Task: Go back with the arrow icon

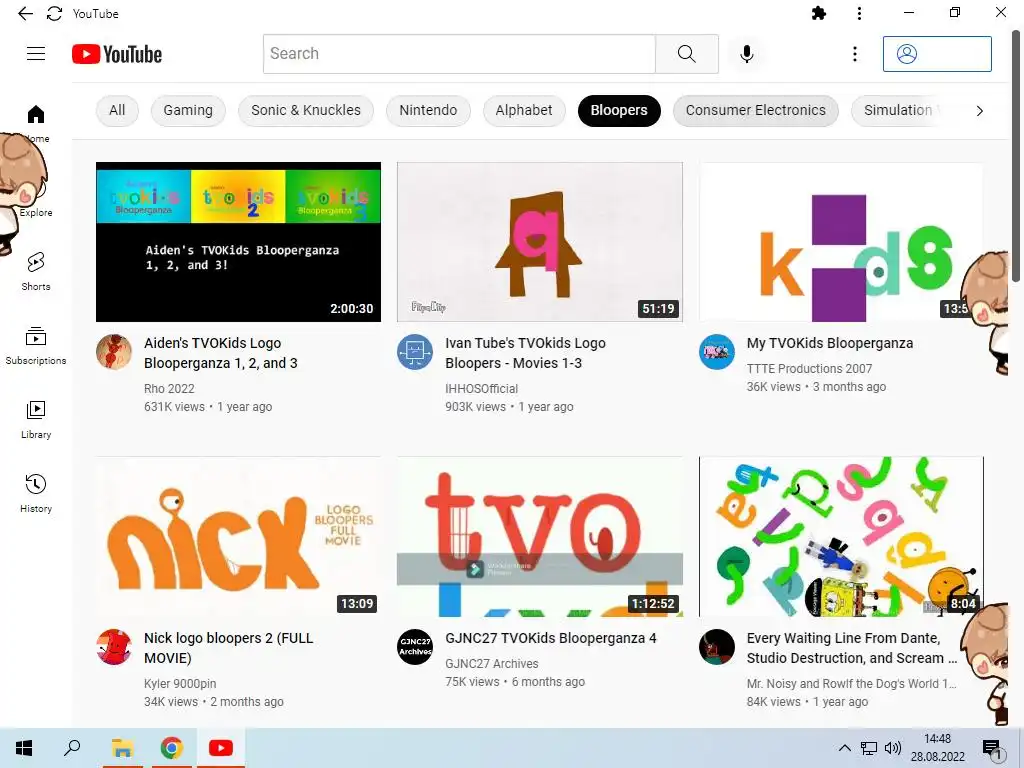Action: [25, 13]
